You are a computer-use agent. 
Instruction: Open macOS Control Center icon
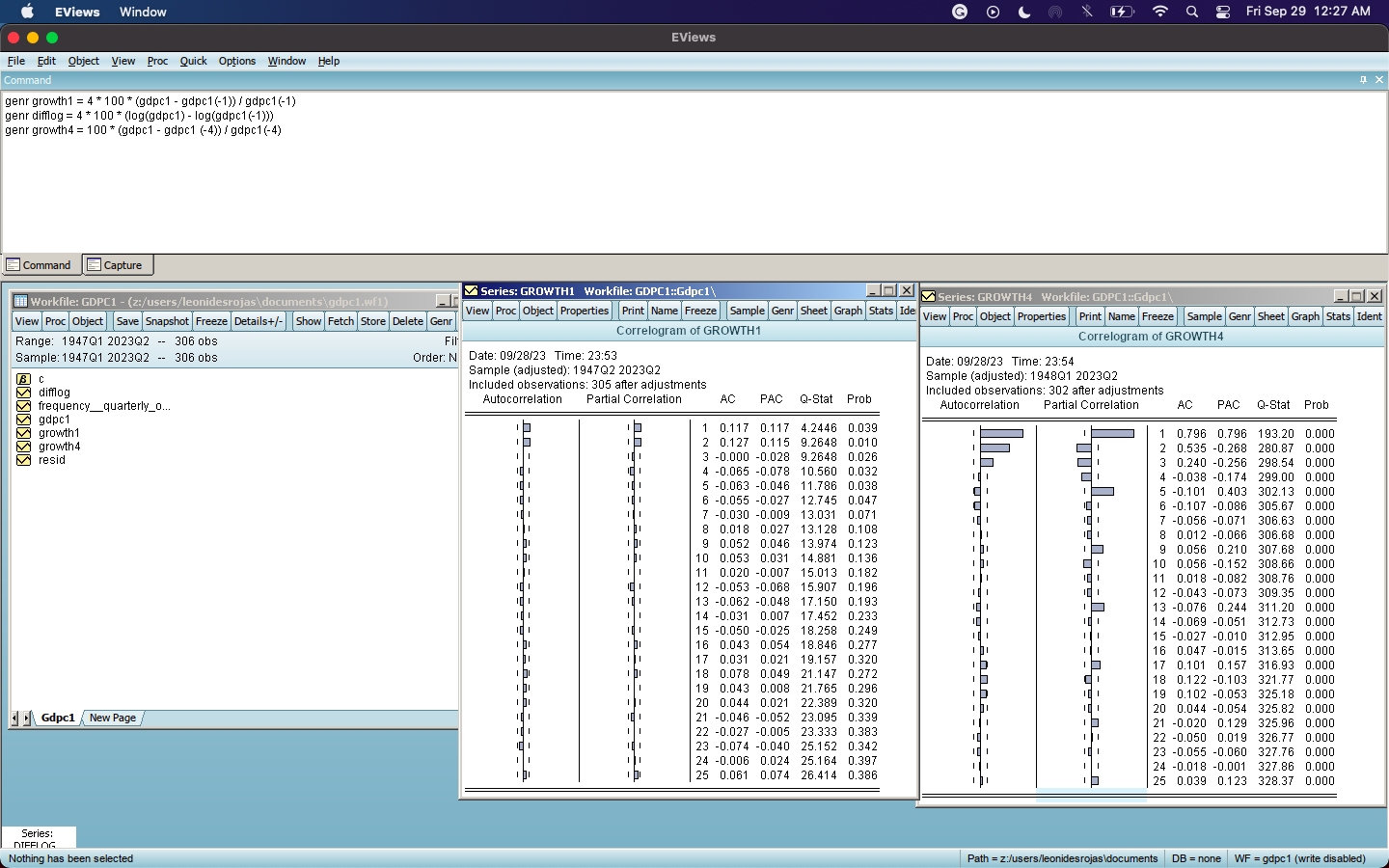pos(1222,12)
